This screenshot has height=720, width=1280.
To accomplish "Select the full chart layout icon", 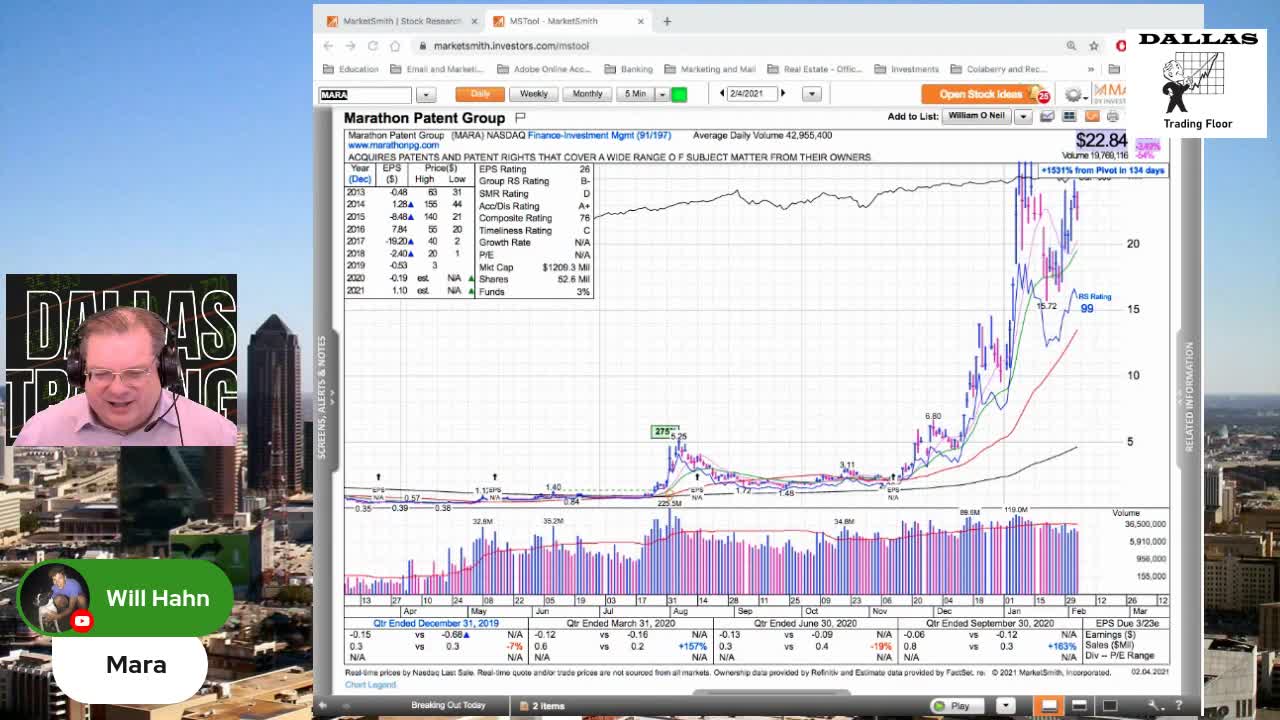I will point(1109,705).
